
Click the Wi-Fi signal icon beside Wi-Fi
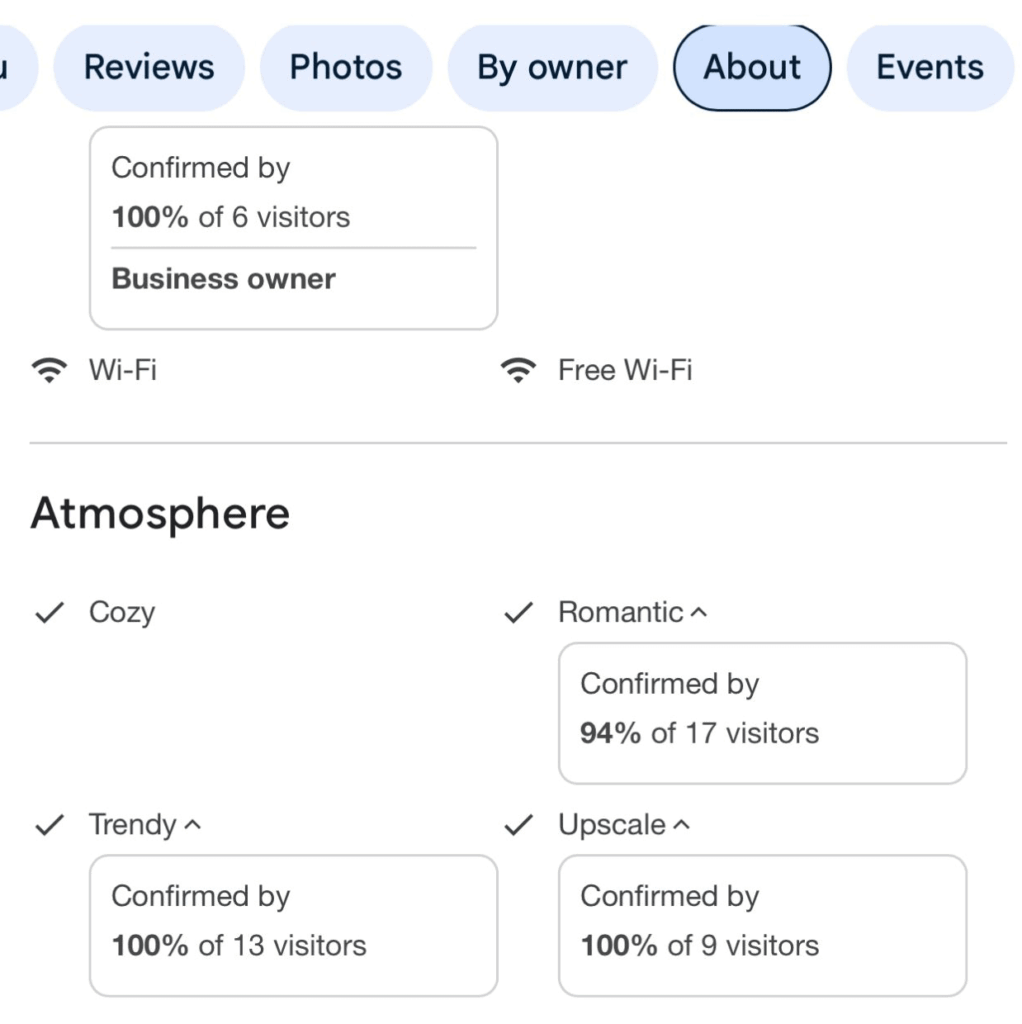[46, 371]
